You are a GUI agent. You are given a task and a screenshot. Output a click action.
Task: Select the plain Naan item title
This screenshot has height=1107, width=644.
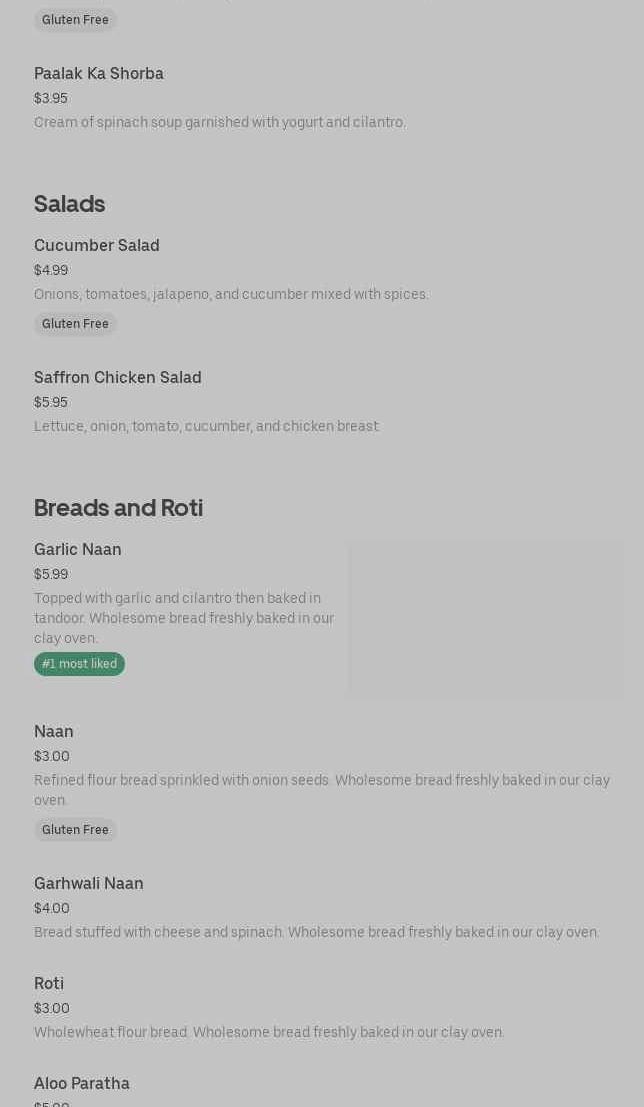[54, 732]
